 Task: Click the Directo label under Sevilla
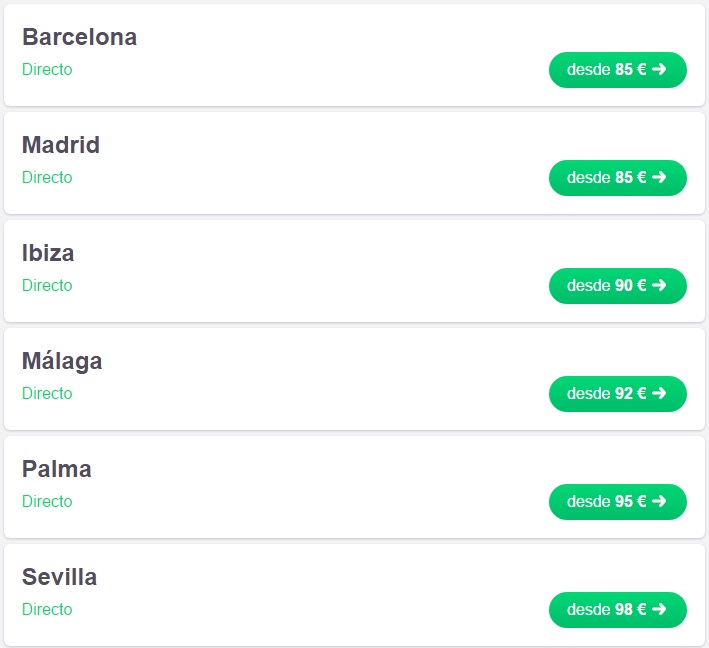[x=47, y=610]
